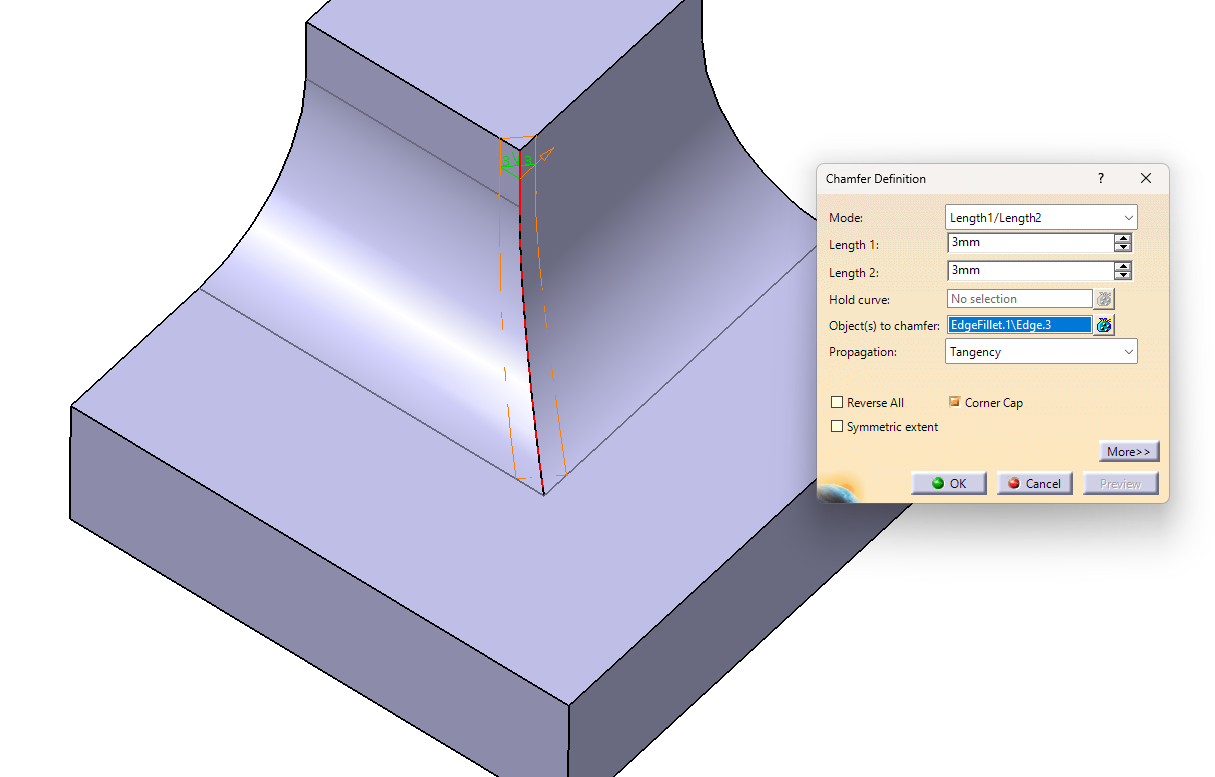Decrease Length 2 with the down arrow
The image size is (1215, 777).
pos(1123,276)
